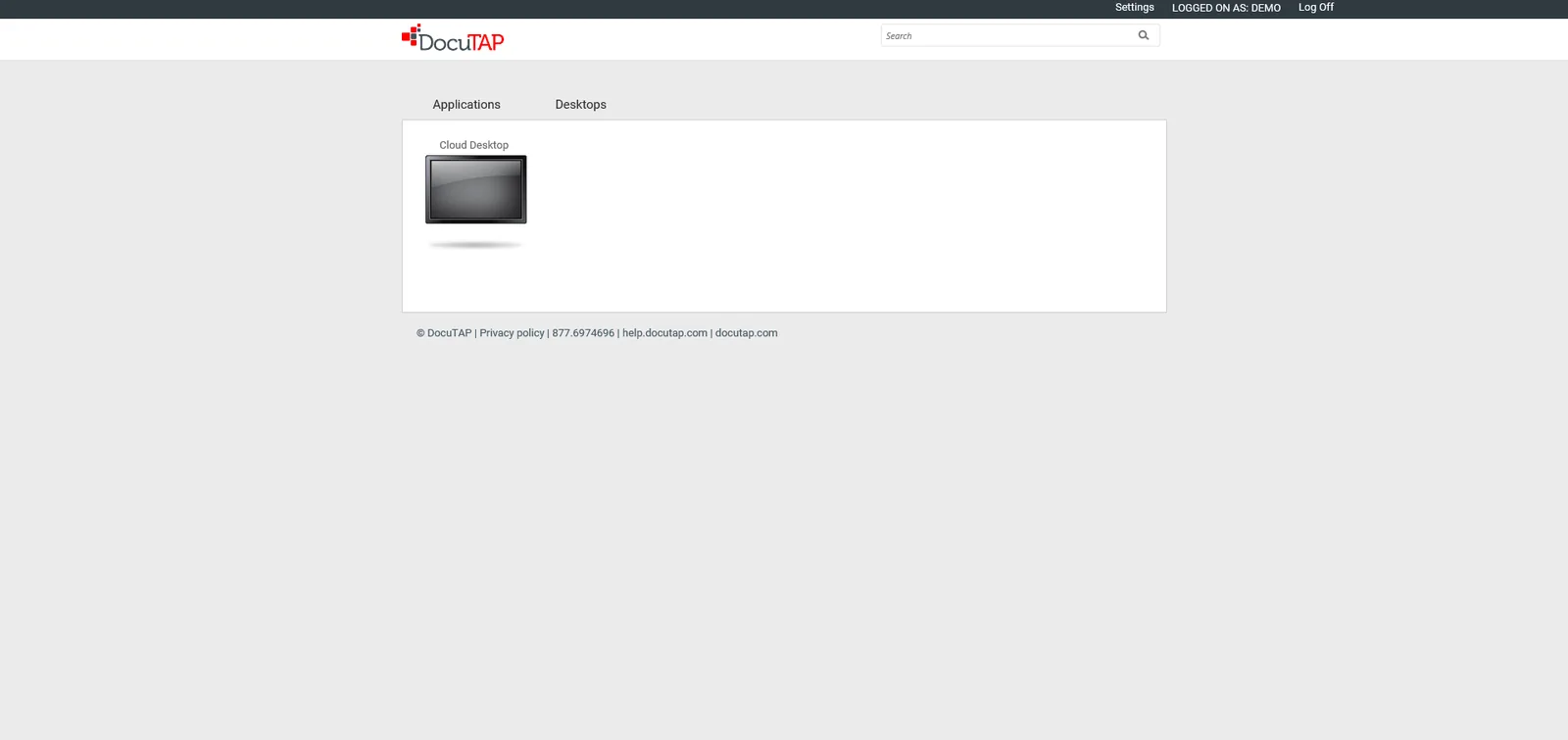The height and width of the screenshot is (740, 1568).
Task: Click the DocuTAP logo
Action: click(453, 38)
